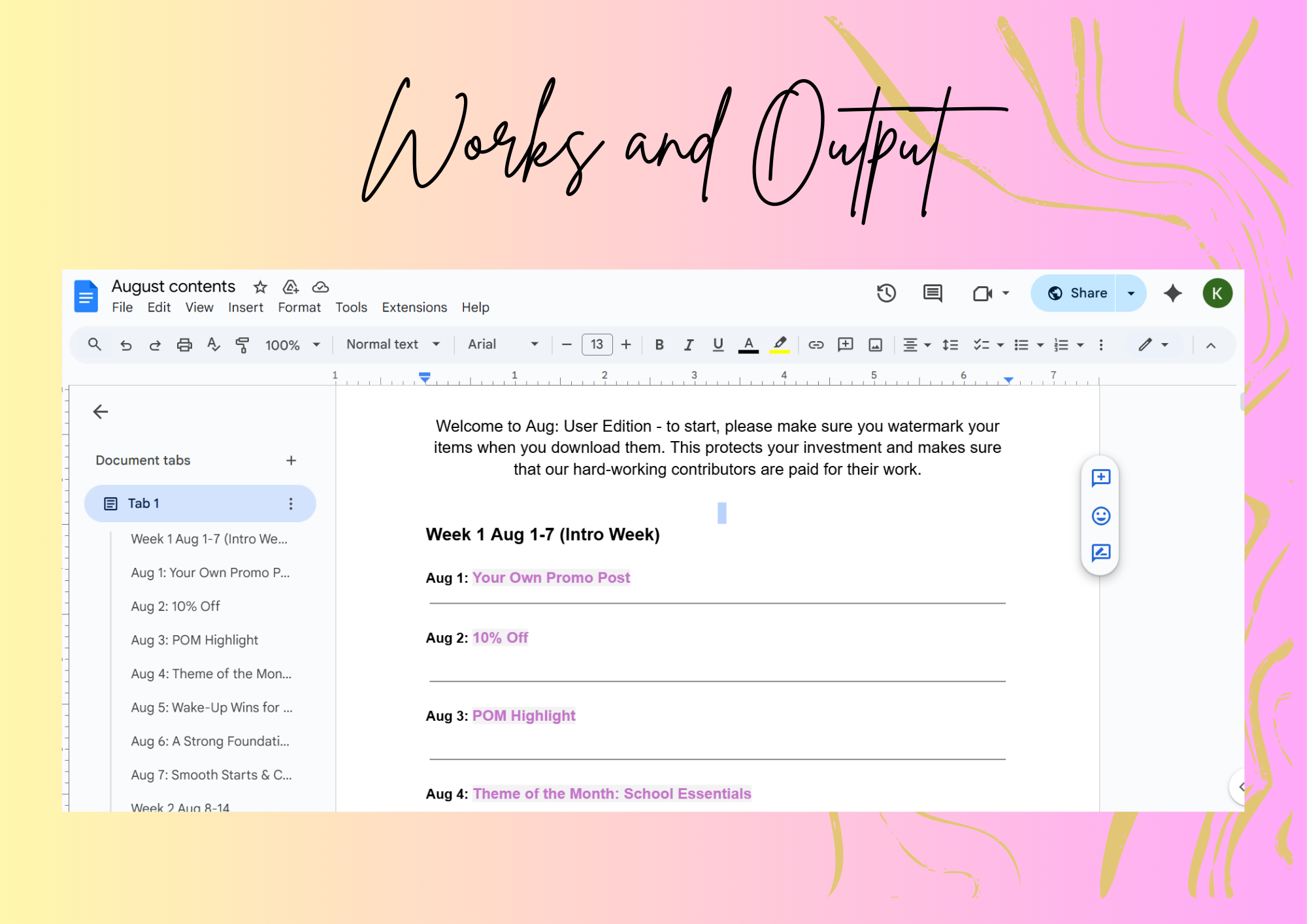Star the August contents document
This screenshot has width=1307, height=924.
pos(260,287)
